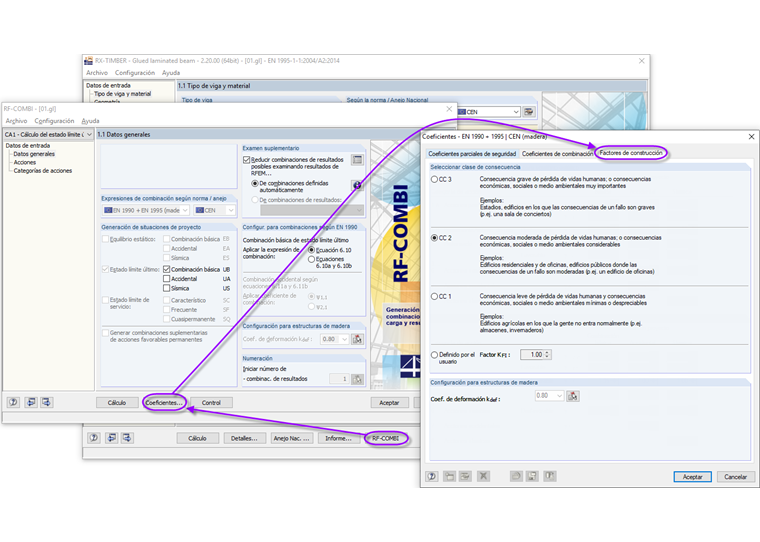Click the help icon in the RF-COMBI window footer
Image resolution: width=760 pixels, height=542 pixels.
click(x=13, y=402)
